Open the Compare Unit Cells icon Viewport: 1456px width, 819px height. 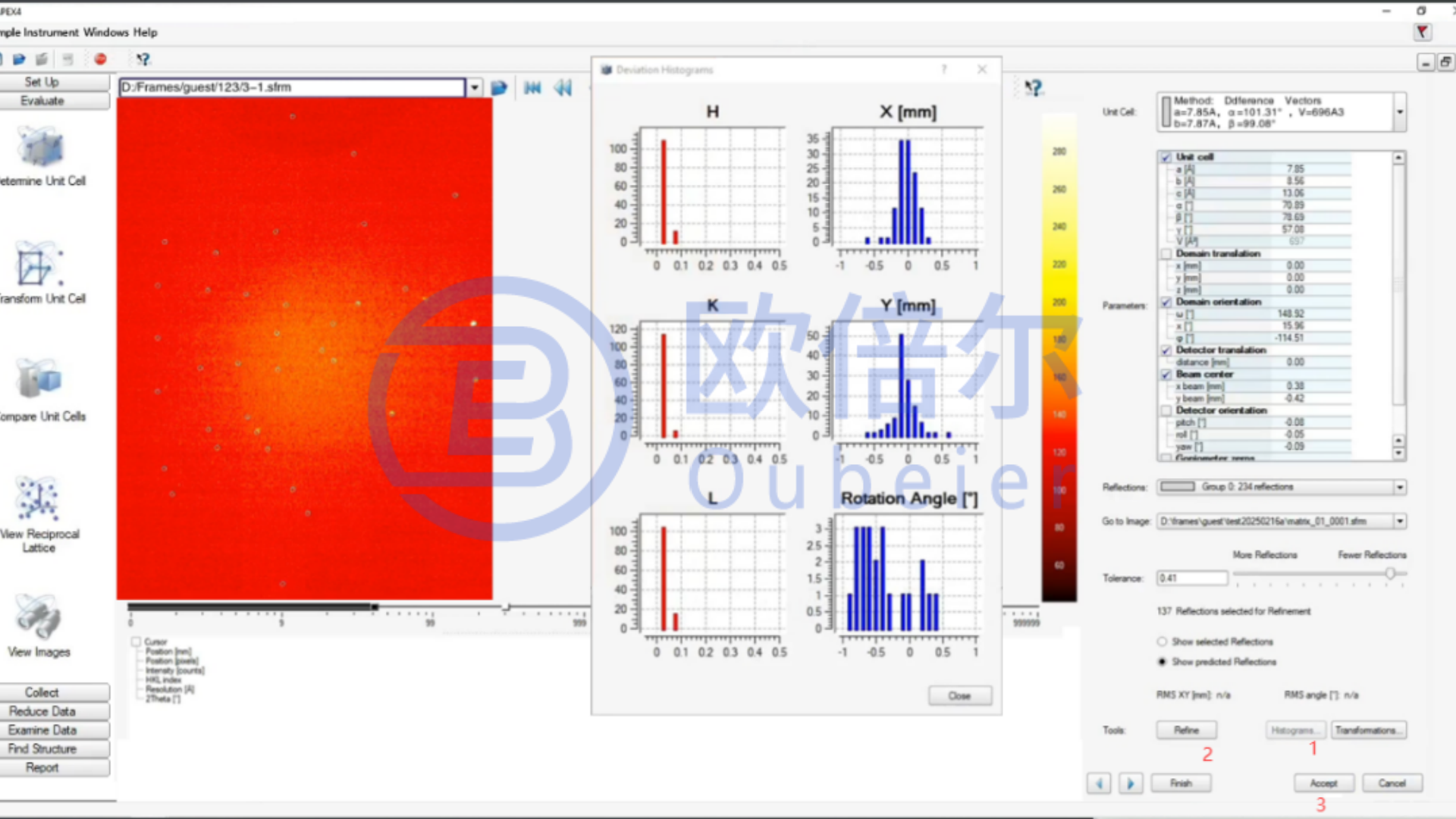click(39, 379)
